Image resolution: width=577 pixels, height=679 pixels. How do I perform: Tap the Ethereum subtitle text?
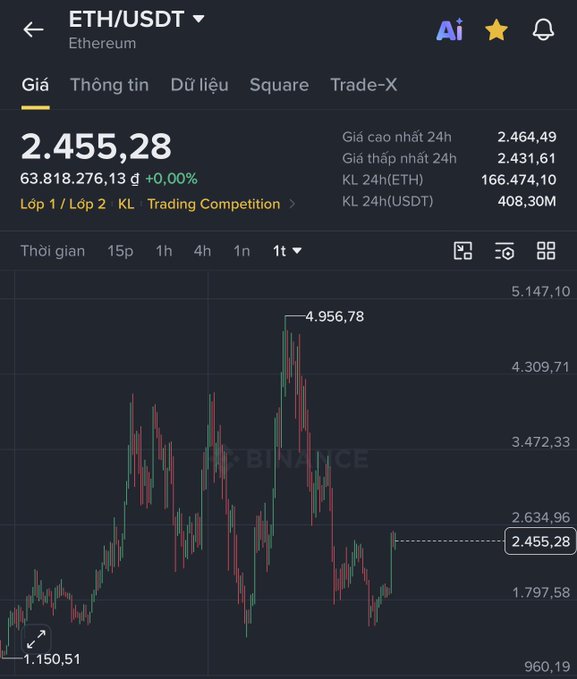click(102, 43)
